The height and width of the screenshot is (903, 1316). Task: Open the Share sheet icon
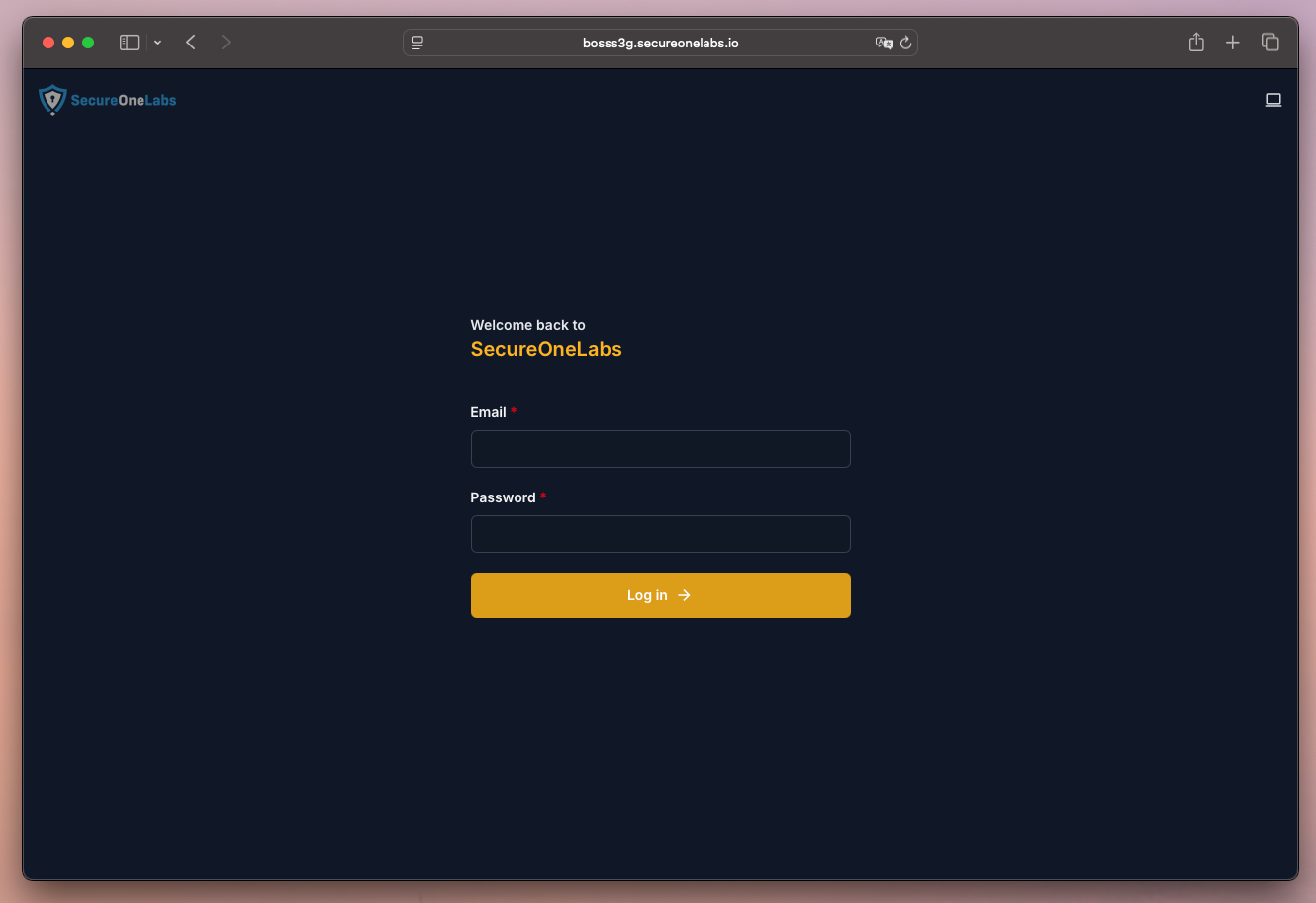[x=1195, y=43]
